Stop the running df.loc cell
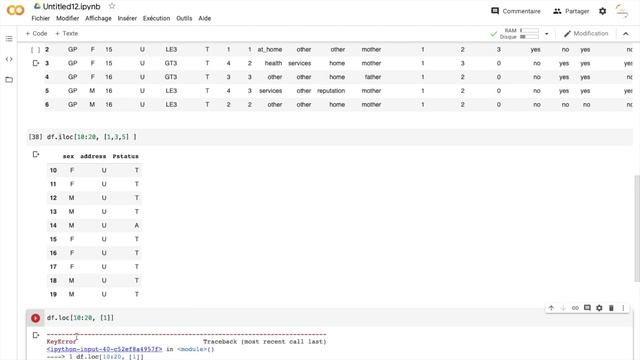 pos(36,318)
